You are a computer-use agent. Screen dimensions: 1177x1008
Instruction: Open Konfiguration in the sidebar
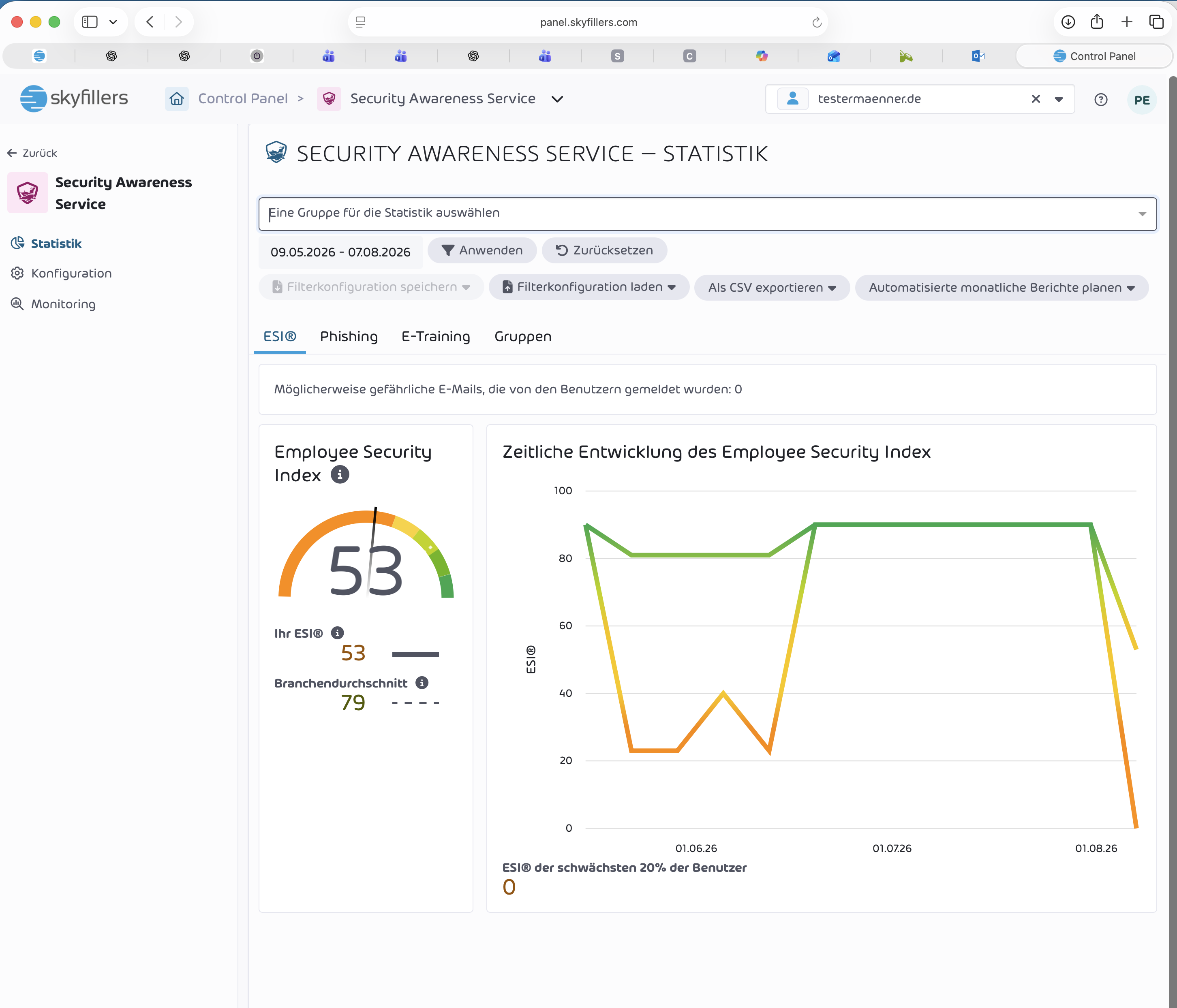[71, 273]
